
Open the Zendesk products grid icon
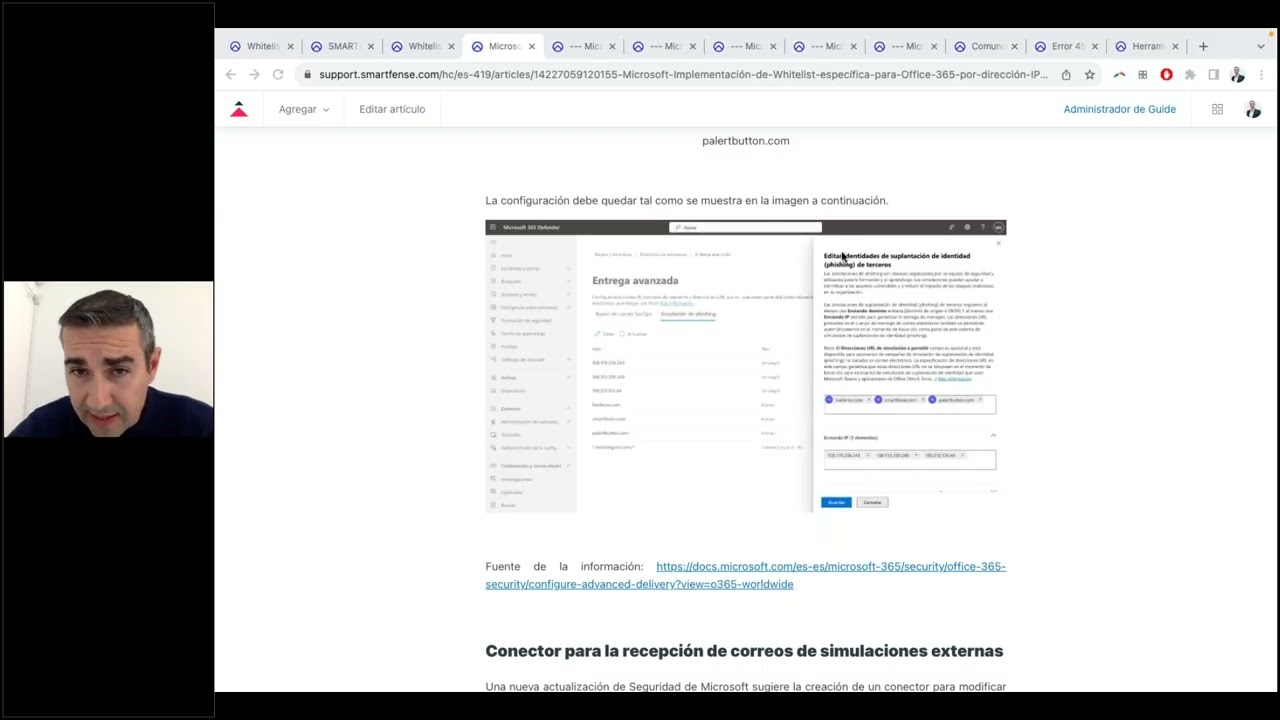point(1217,109)
